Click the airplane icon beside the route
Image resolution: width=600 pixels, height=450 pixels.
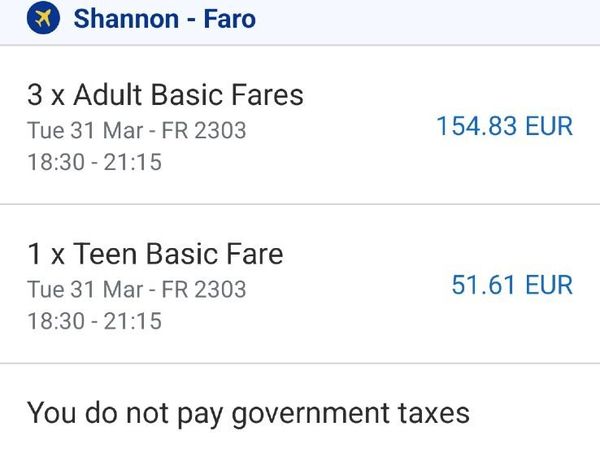coord(42,17)
